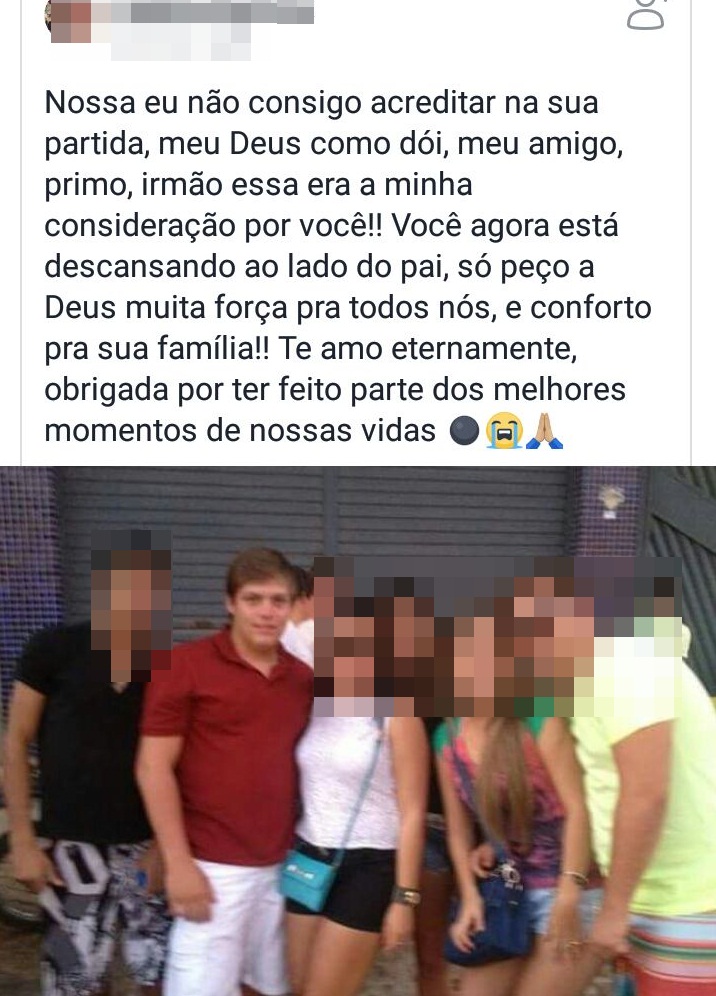Tap the turquoise crossbody purse in photo
The height and width of the screenshot is (996, 716).
309,879
